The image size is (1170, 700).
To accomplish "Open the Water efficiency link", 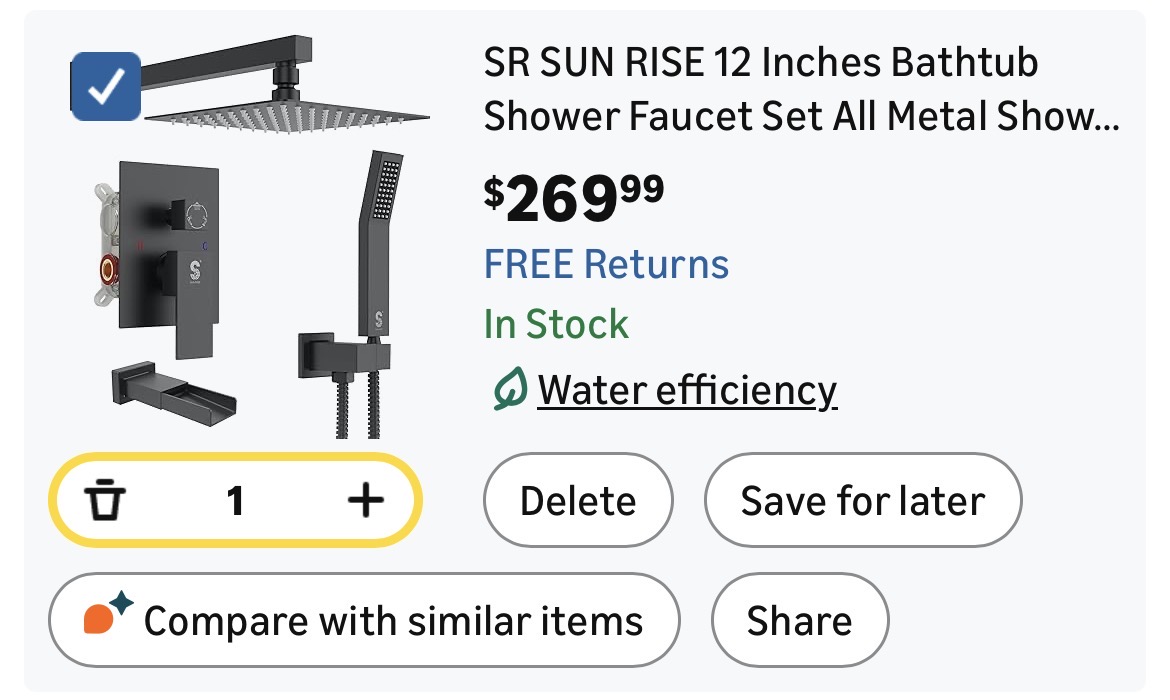I will pos(687,390).
